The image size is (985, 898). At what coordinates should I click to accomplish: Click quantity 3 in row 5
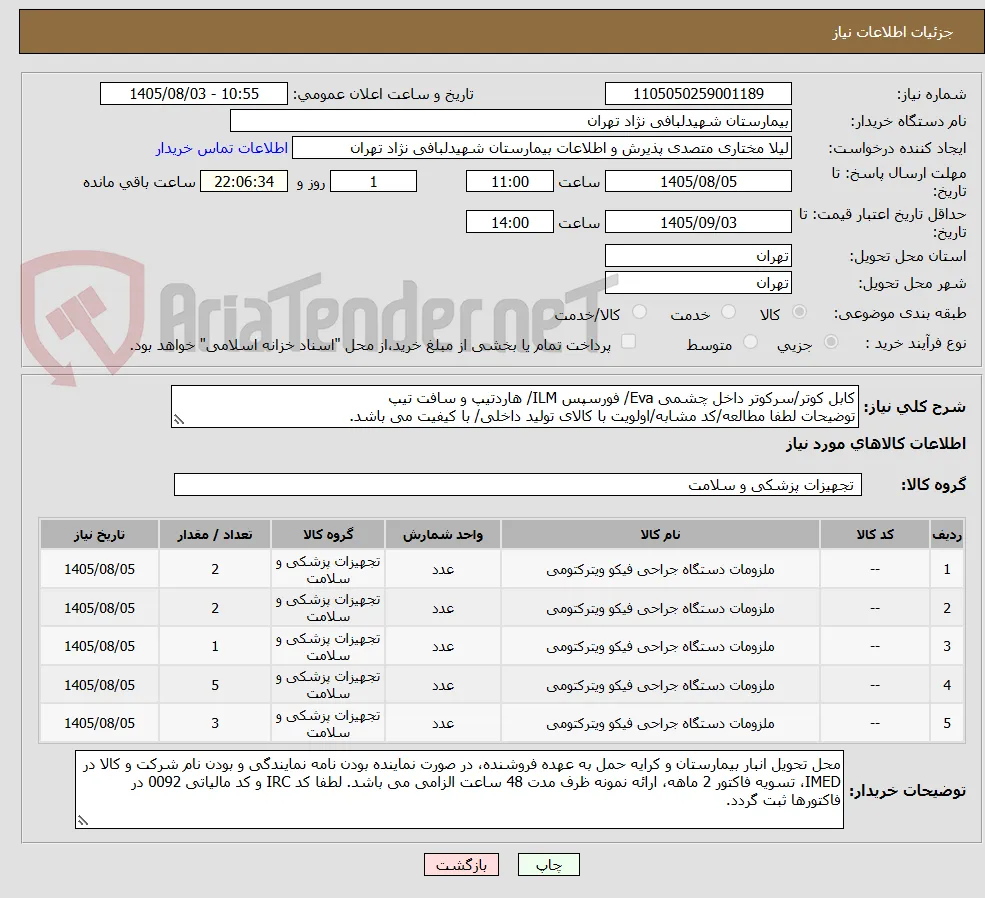tap(215, 723)
